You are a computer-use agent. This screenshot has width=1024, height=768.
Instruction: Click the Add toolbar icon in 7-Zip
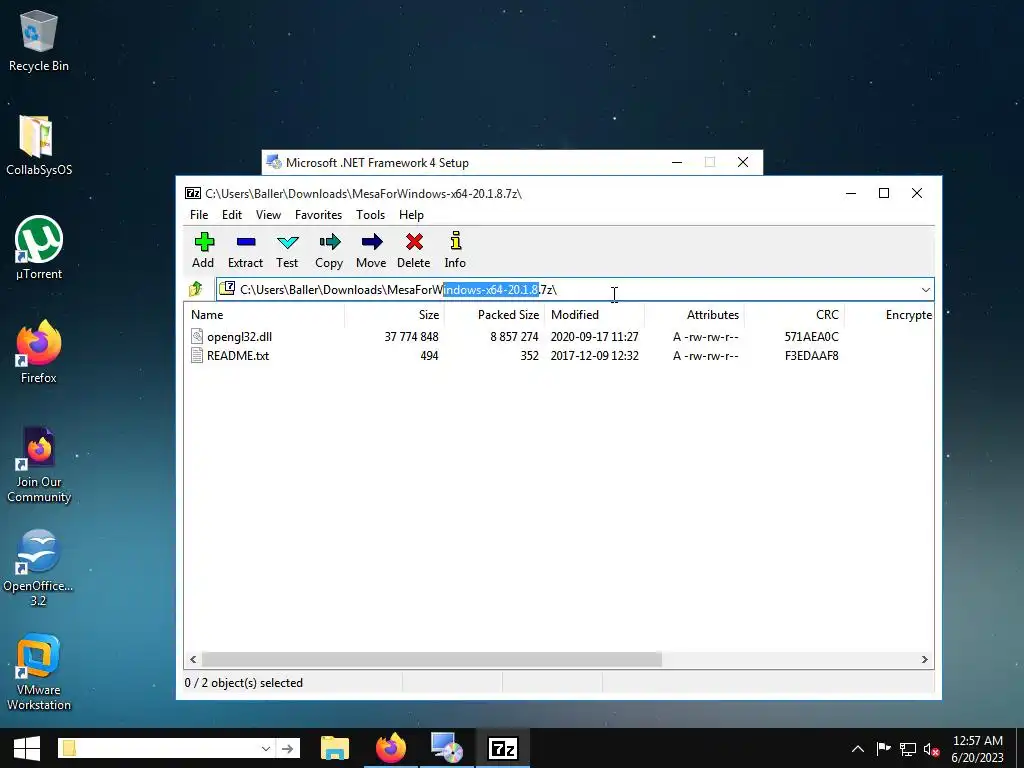[x=204, y=242]
